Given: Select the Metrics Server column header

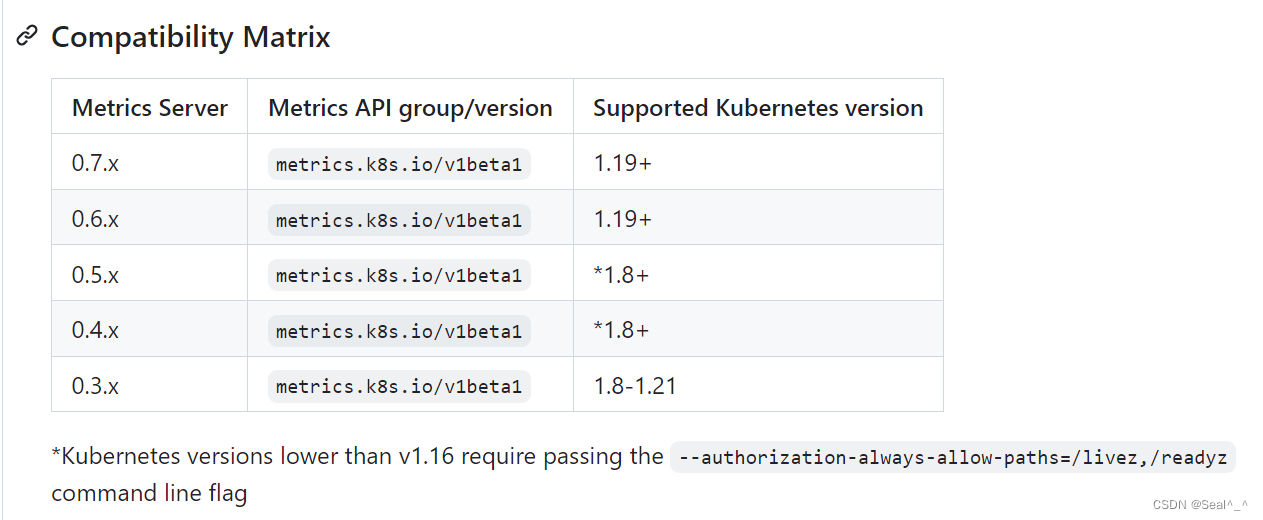Looking at the screenshot, I should pyautogui.click(x=150, y=108).
